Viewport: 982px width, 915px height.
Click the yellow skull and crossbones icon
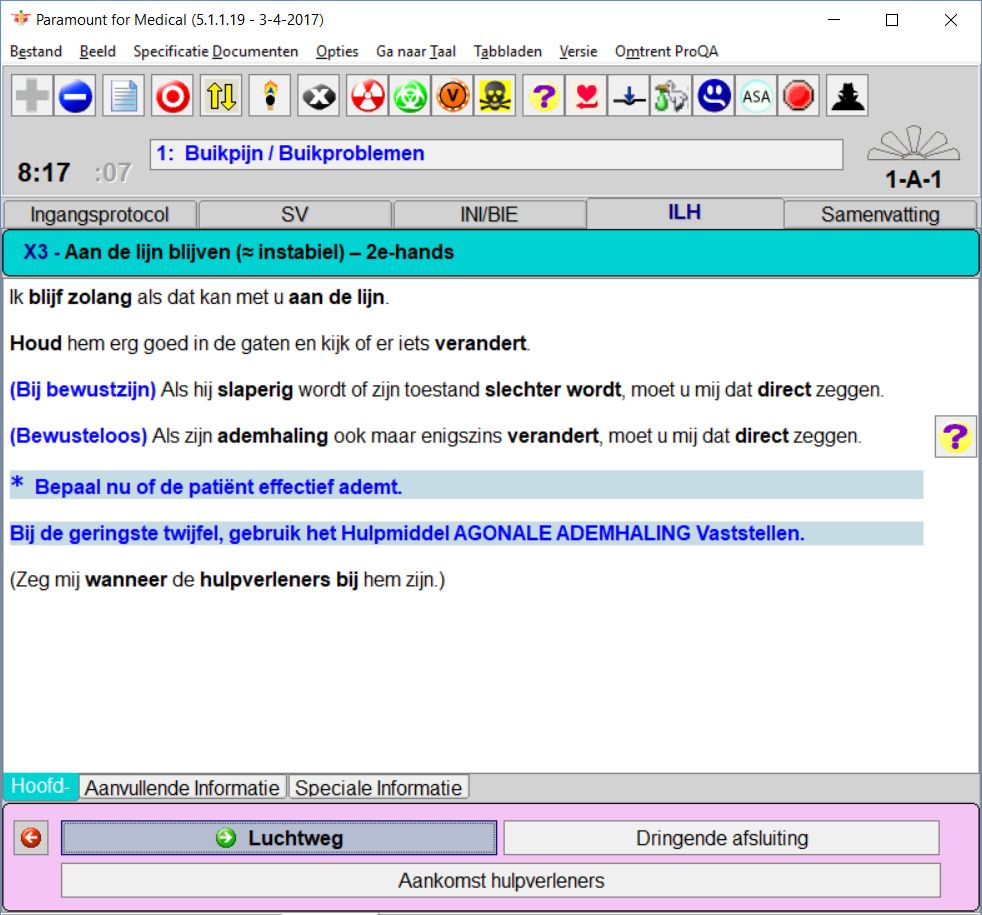[495, 96]
